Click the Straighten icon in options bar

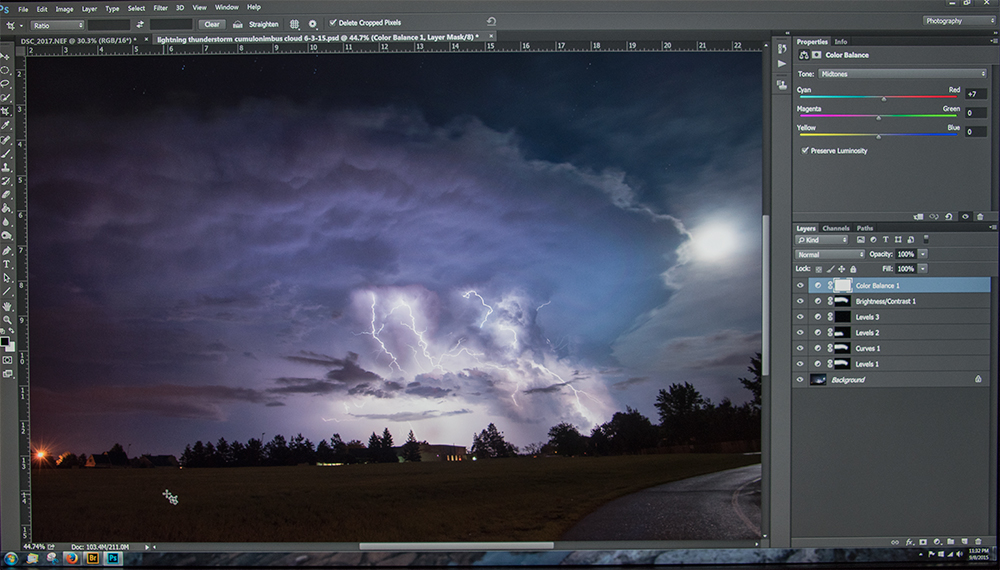[237, 24]
